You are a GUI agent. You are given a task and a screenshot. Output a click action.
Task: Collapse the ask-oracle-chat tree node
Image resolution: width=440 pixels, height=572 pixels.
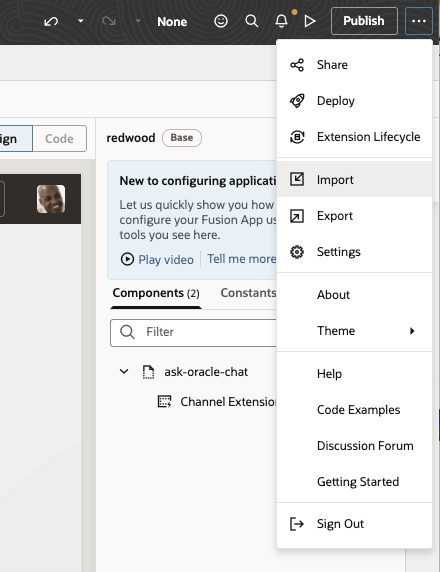pos(124,372)
